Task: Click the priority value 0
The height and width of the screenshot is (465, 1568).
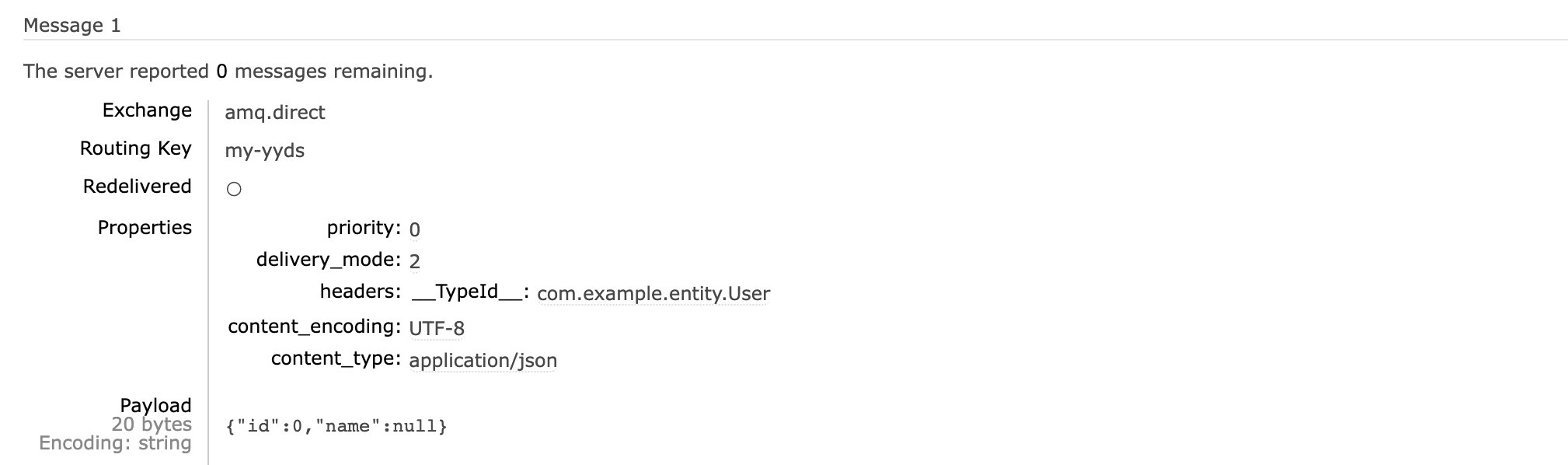Action: pyautogui.click(x=415, y=229)
